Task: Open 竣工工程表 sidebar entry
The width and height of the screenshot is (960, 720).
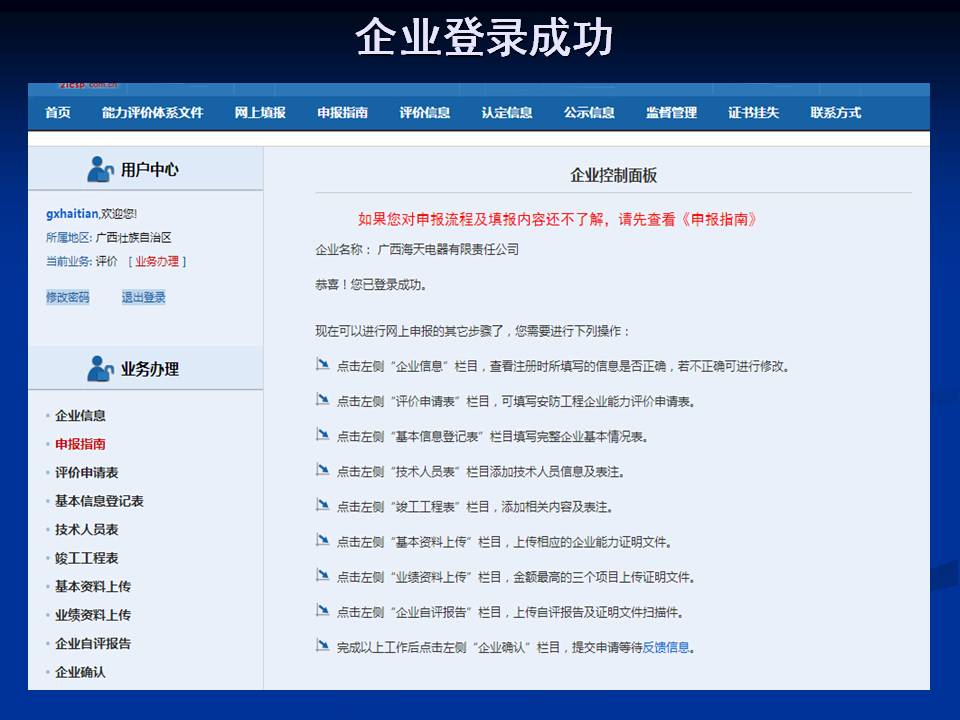Action: click(x=86, y=558)
